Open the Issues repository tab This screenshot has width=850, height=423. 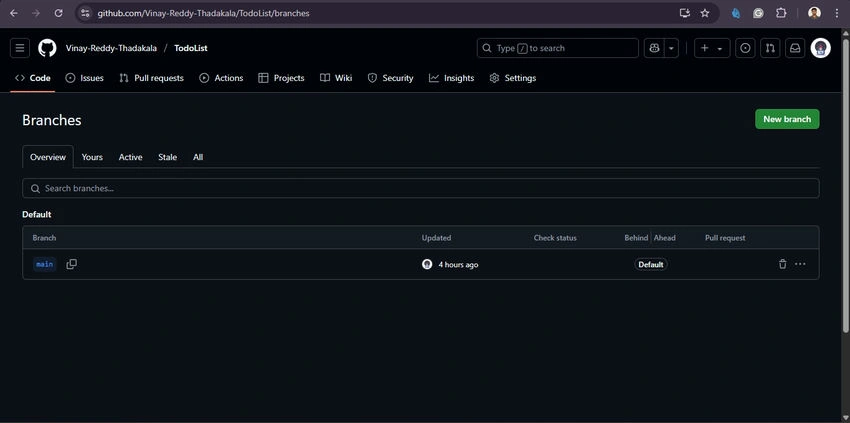tap(85, 78)
